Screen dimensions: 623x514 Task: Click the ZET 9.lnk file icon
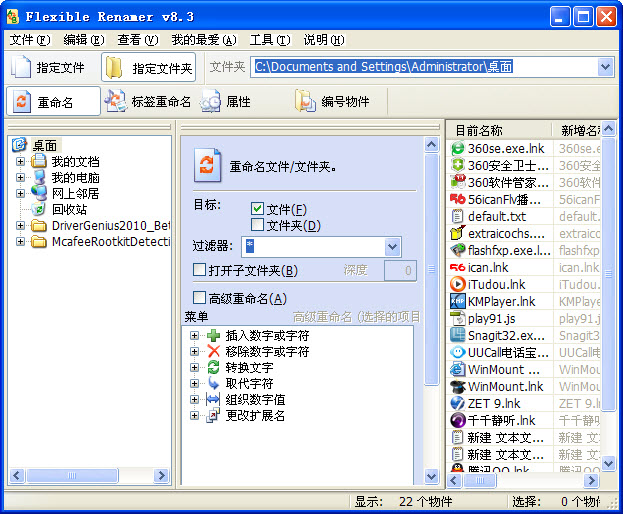[x=458, y=404]
